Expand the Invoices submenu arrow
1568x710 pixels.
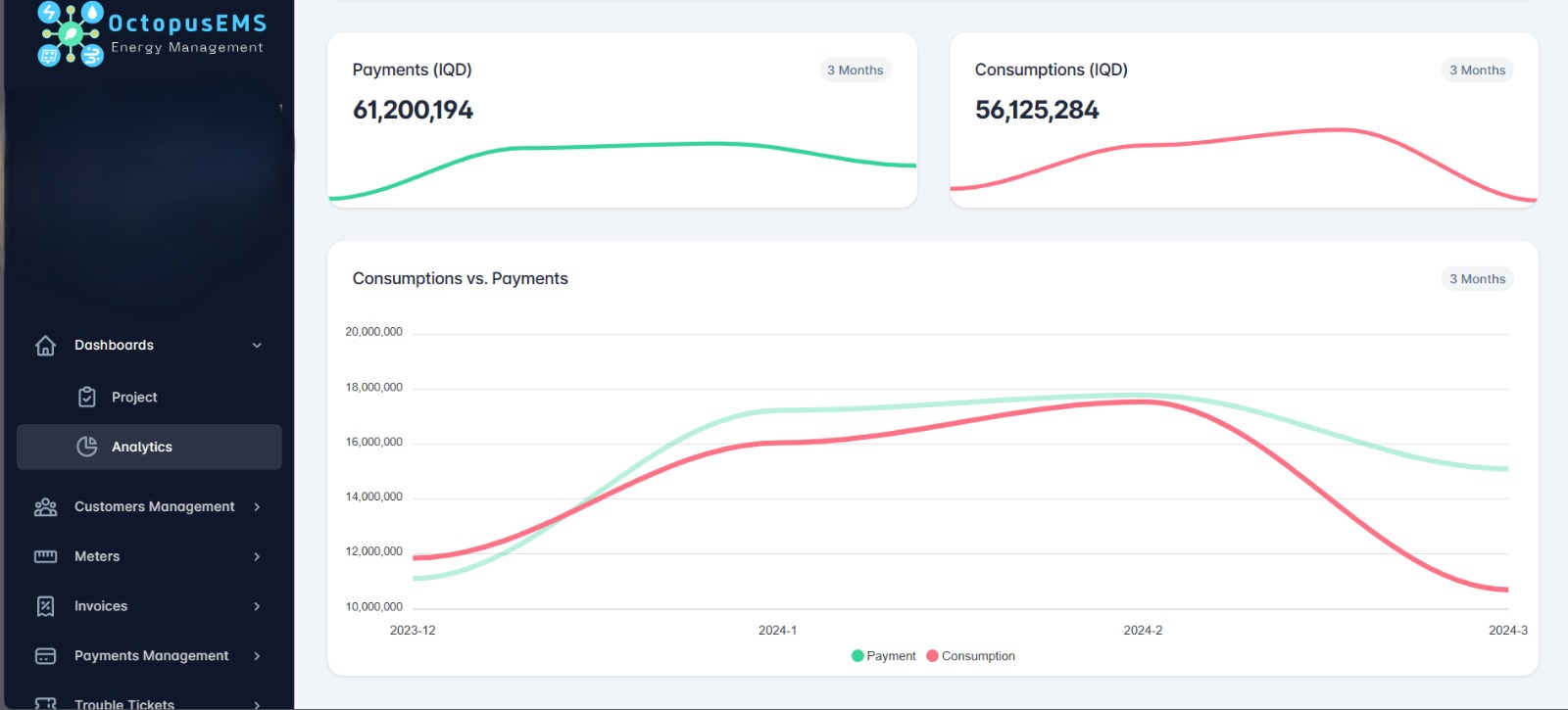pos(257,606)
